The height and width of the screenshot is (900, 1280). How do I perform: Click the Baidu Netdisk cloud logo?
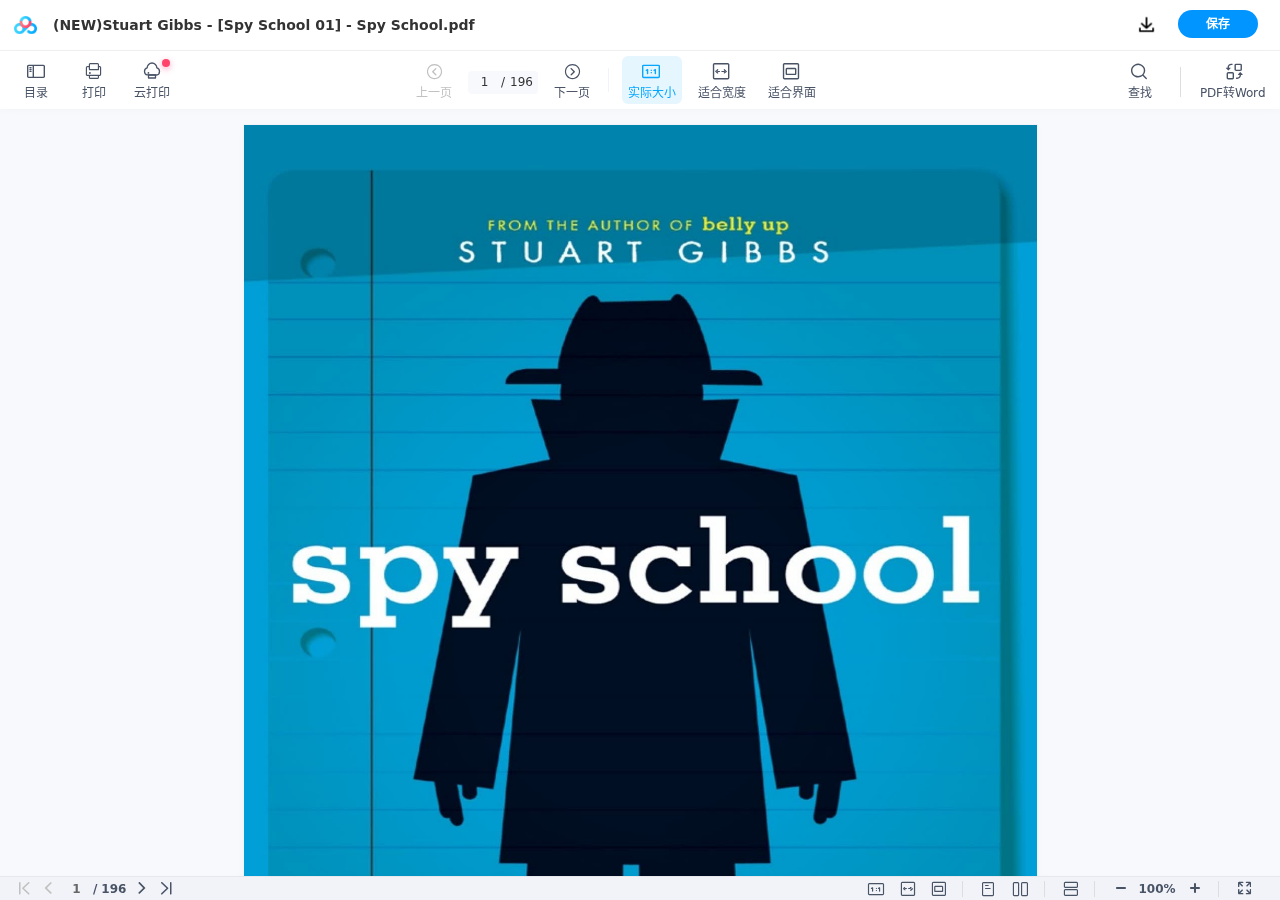25,25
